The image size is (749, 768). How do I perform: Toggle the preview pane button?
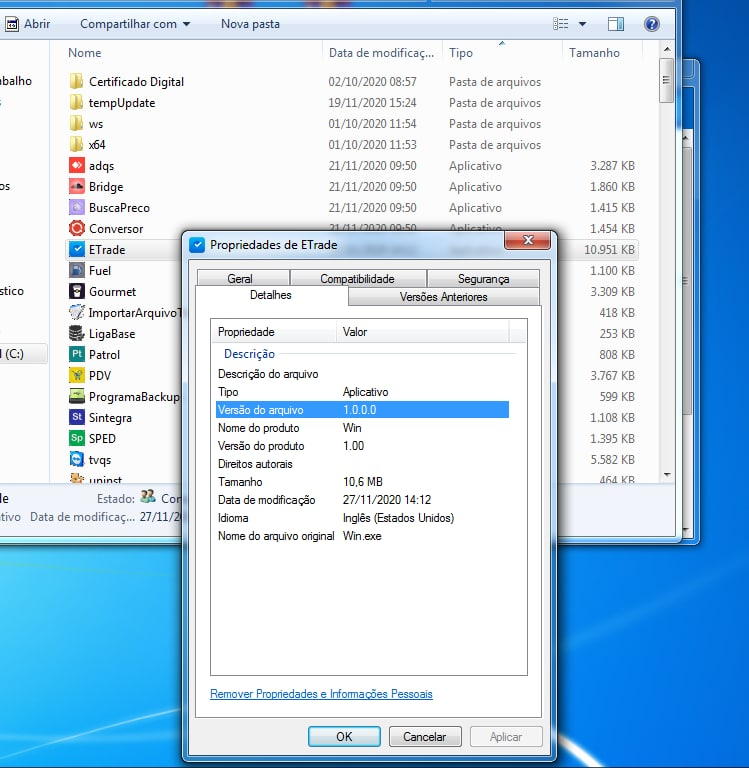(x=616, y=24)
